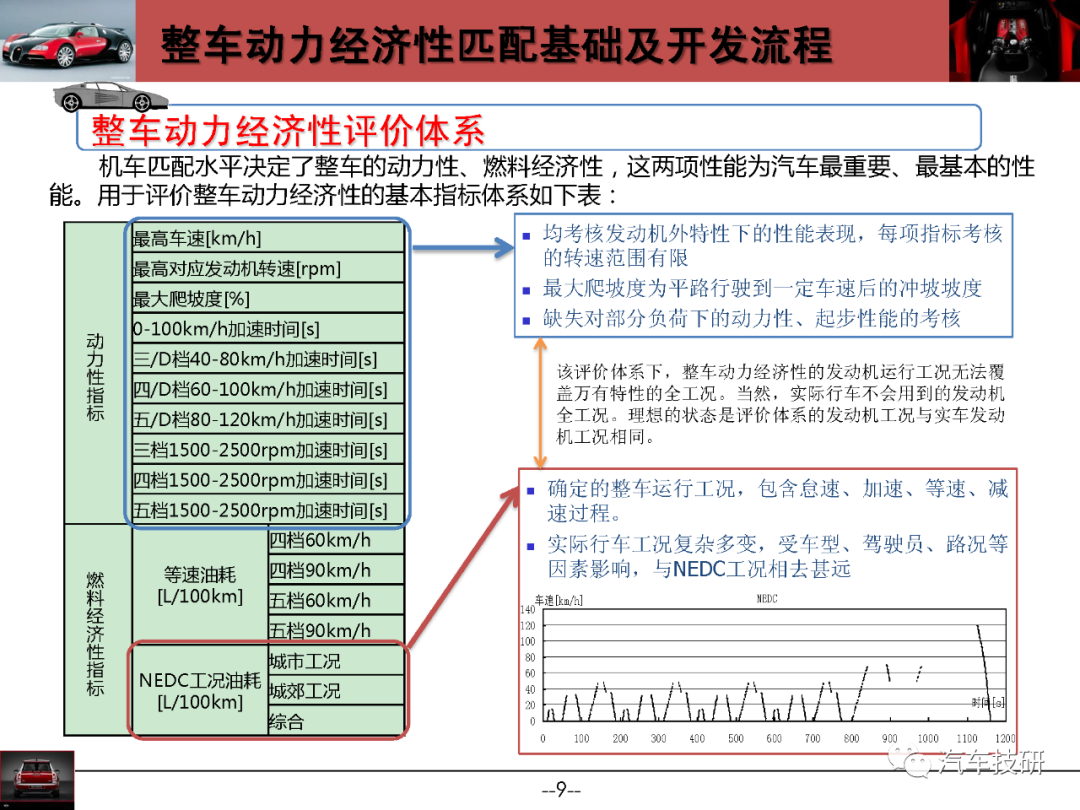Click the row 最高对应发动机转速[rpm]
The width and height of the screenshot is (1080, 810).
[268, 268]
